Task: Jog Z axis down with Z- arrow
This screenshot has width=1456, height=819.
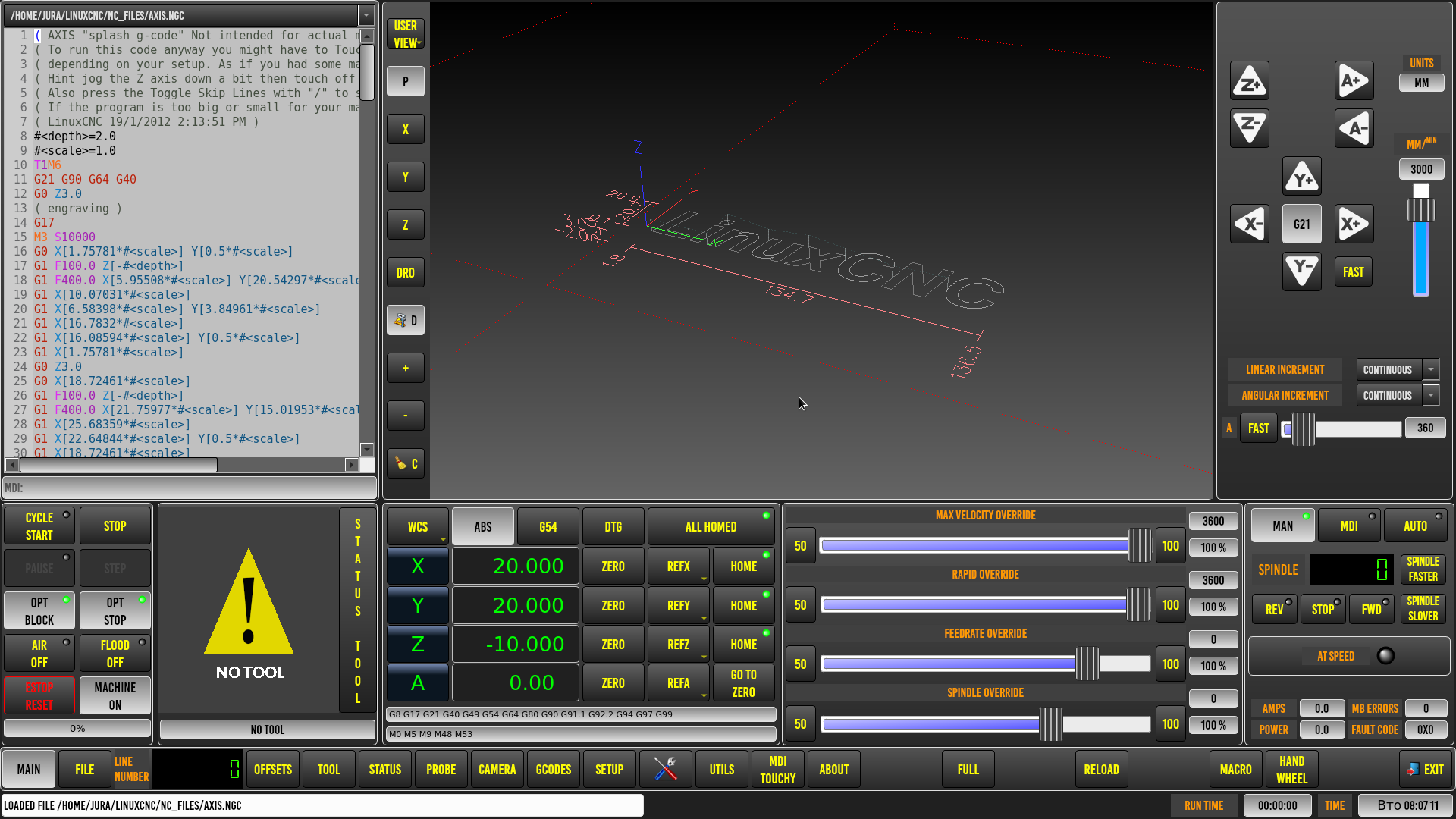Action: [1250, 128]
